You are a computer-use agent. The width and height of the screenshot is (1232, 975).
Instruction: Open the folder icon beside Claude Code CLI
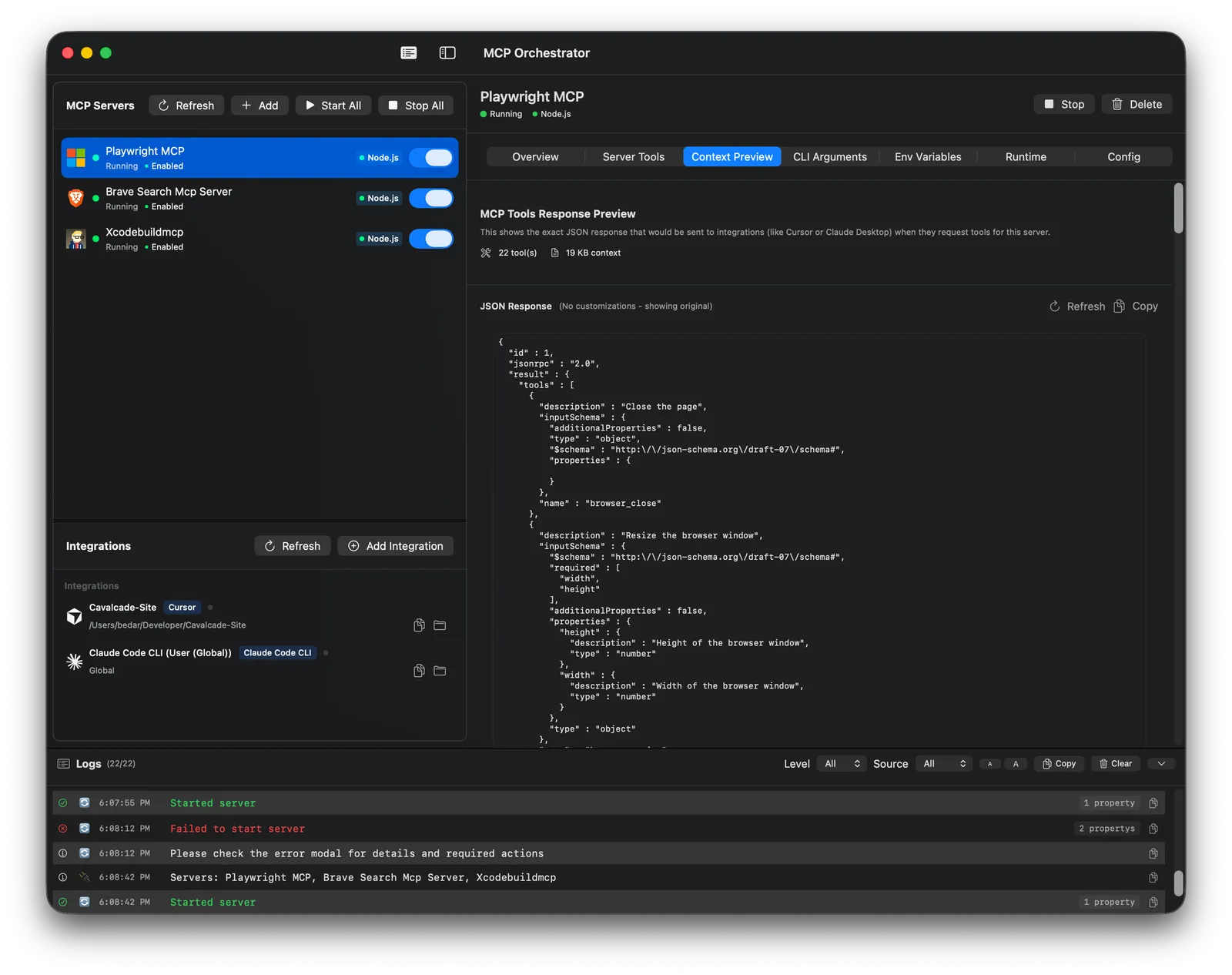pyautogui.click(x=440, y=671)
